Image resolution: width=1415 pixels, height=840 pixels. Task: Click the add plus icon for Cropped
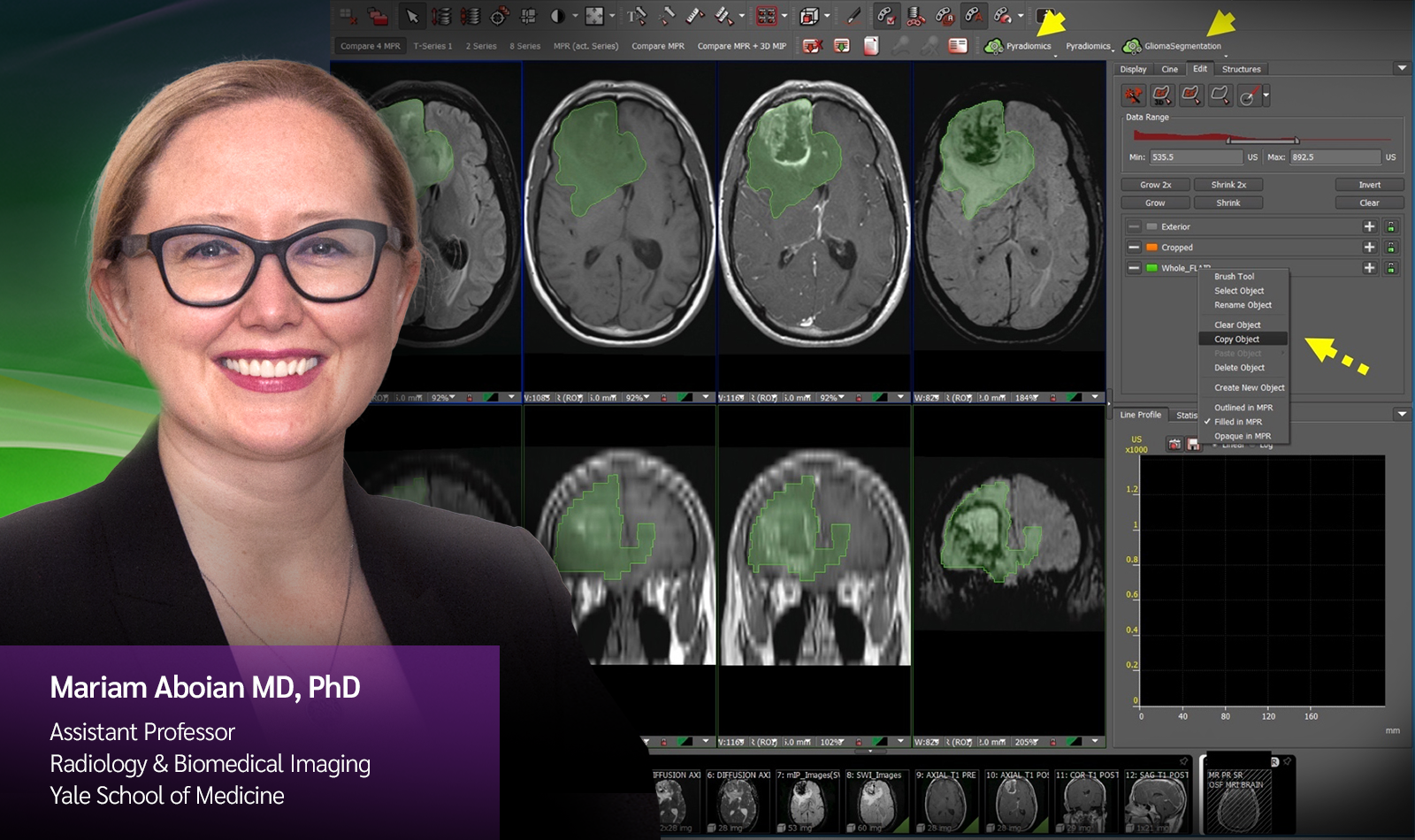click(1369, 248)
